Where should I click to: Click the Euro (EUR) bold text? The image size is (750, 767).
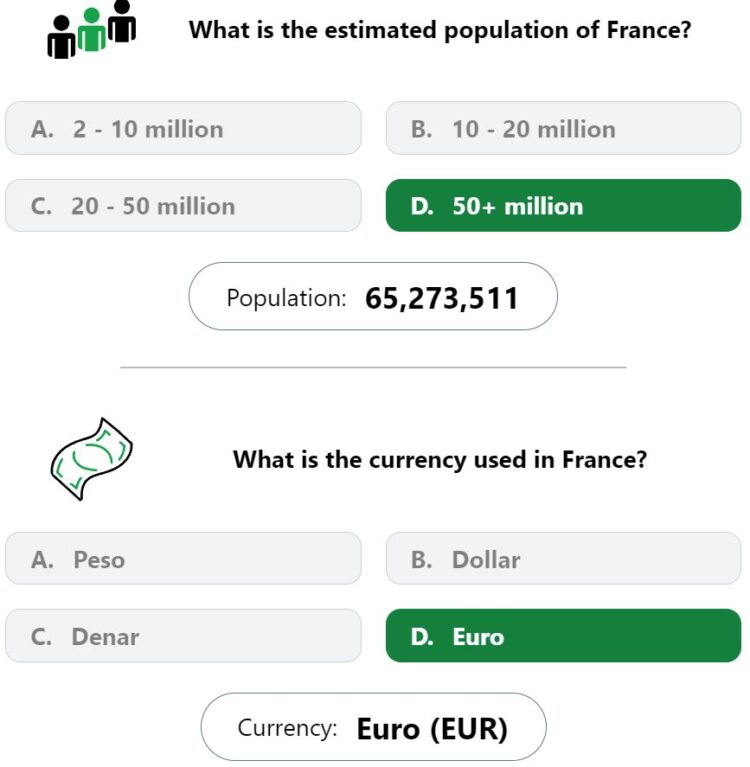[432, 729]
